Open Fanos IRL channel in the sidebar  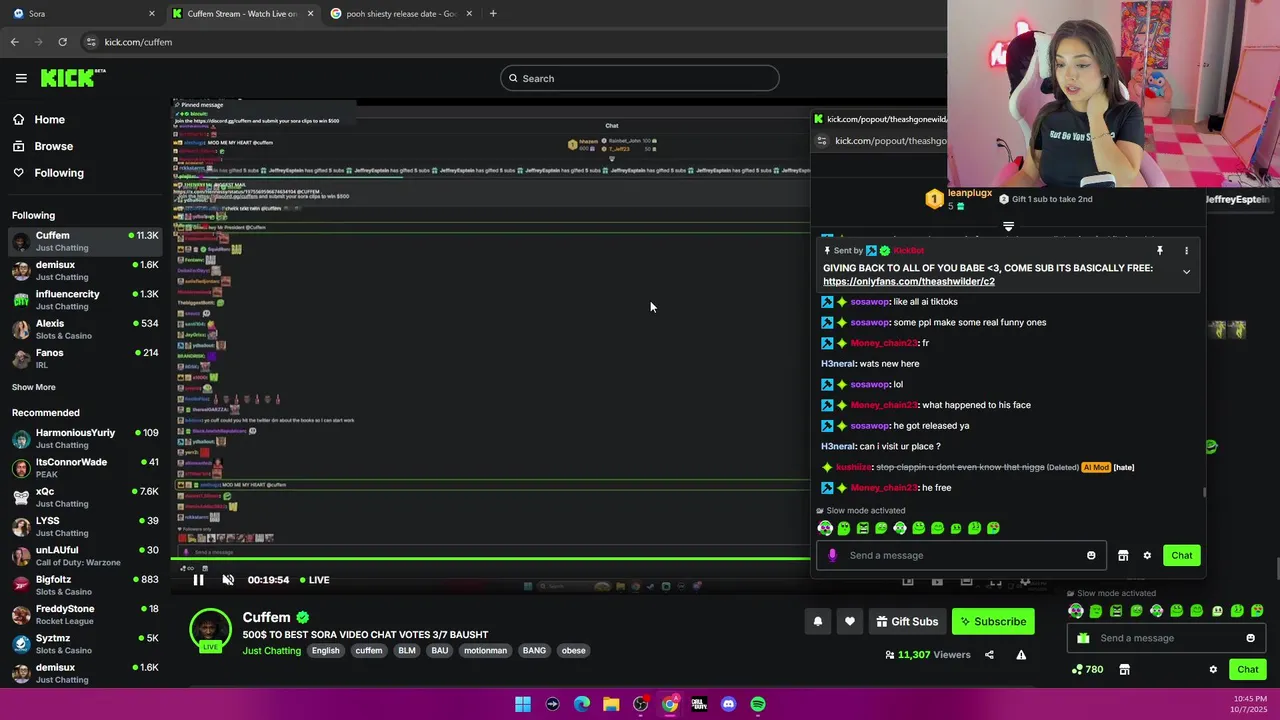[85, 358]
